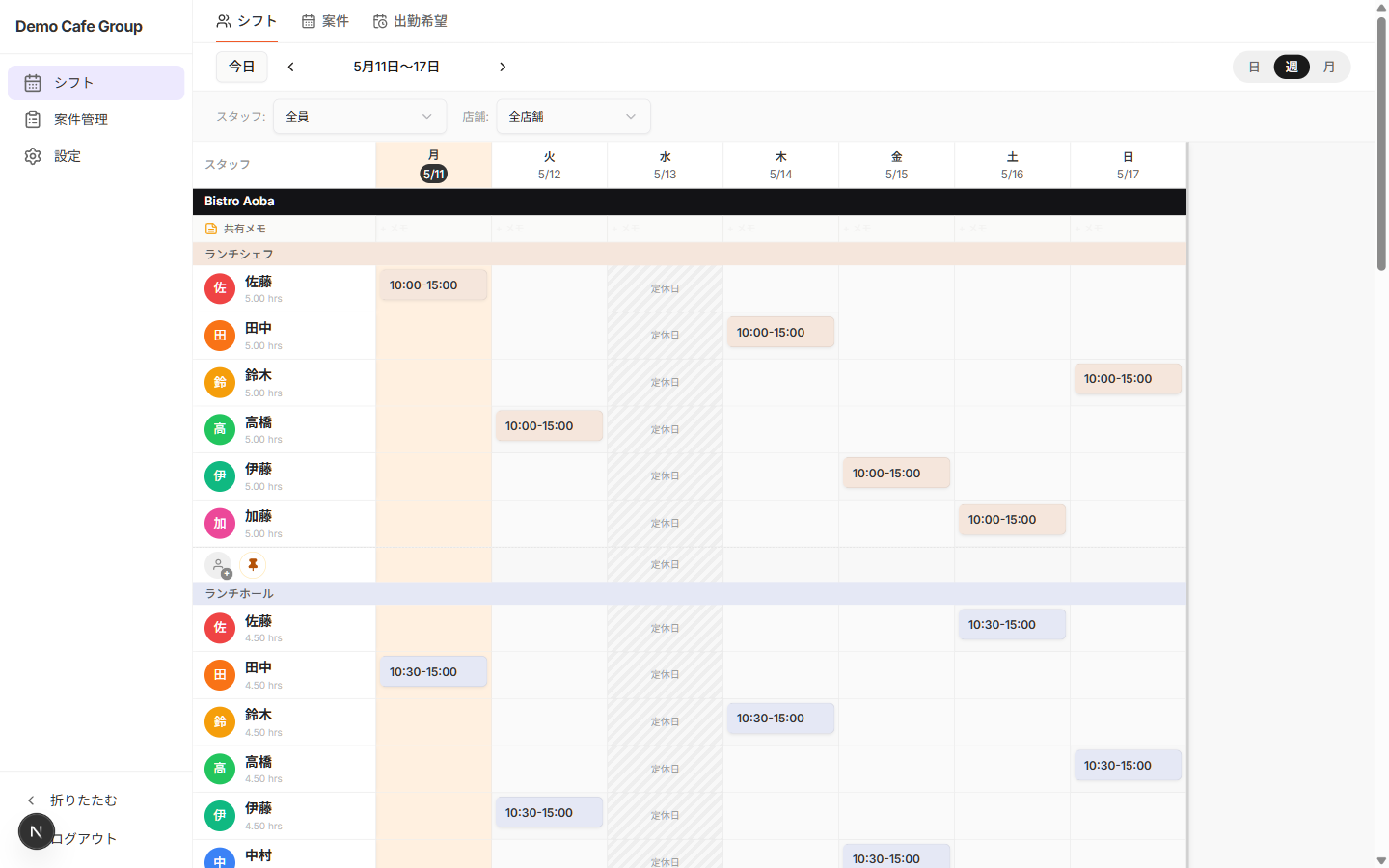Click the 今日 button
The width and height of the screenshot is (1389, 868).
(242, 67)
